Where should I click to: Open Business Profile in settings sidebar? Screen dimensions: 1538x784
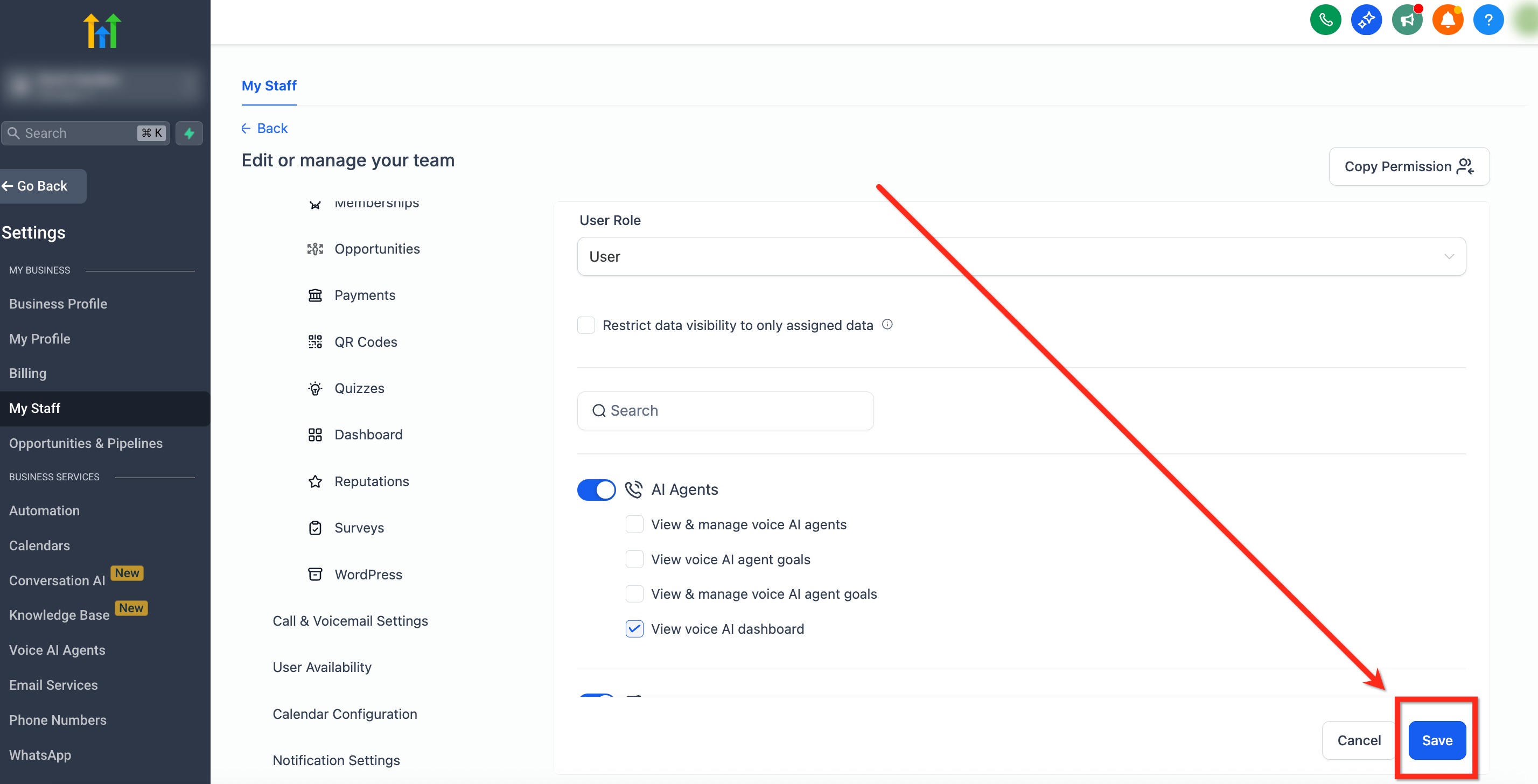[x=58, y=304]
